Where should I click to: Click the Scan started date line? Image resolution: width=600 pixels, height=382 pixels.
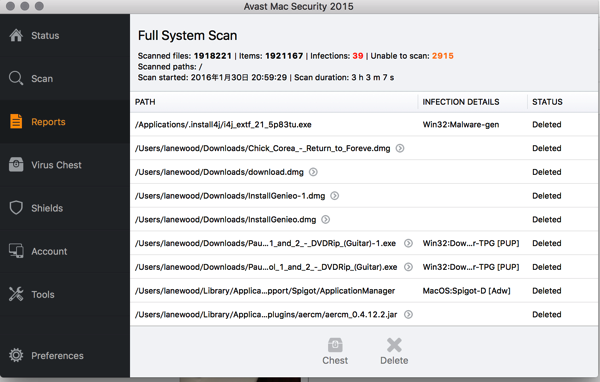(266, 77)
